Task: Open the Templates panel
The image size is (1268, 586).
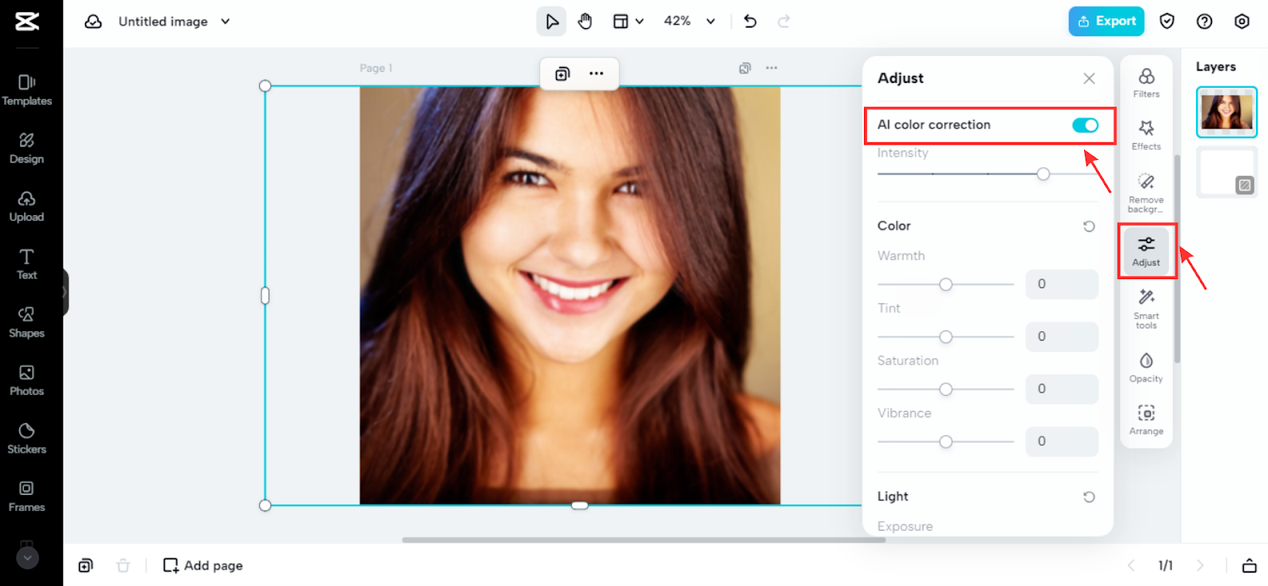Action: coord(27,90)
